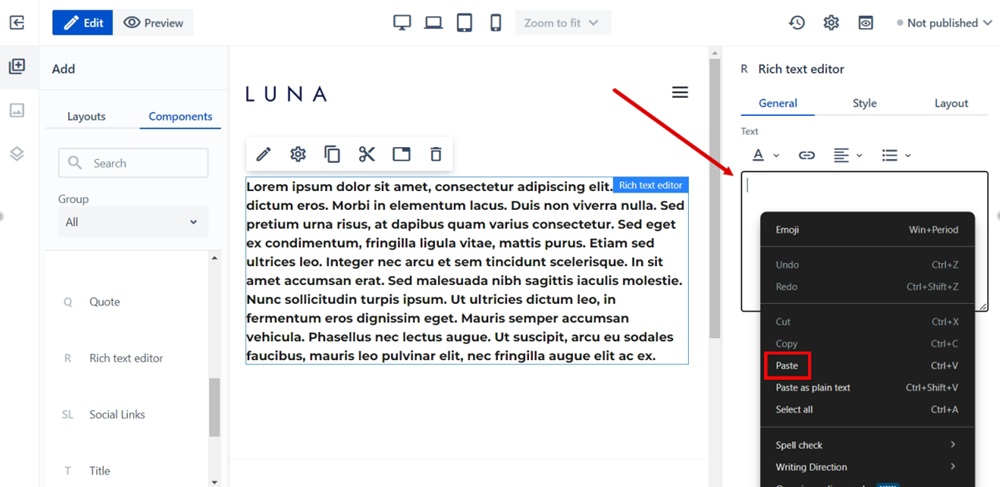Click Cut in the context menu

pos(867,322)
